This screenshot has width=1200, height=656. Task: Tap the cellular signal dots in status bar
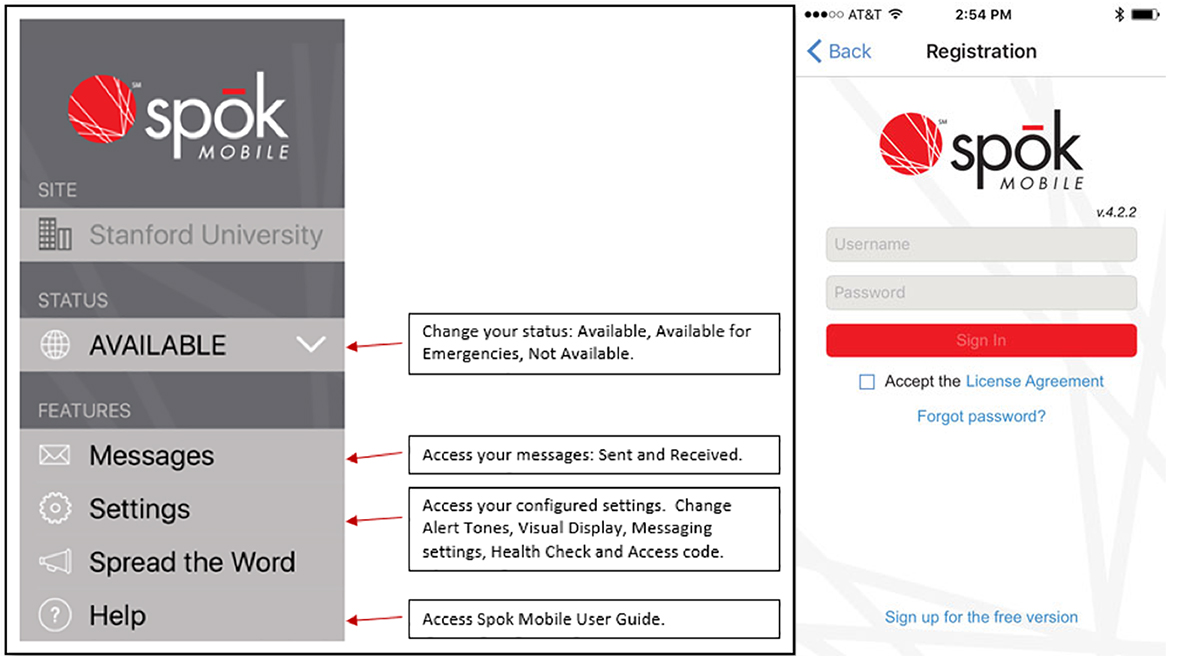click(x=823, y=15)
